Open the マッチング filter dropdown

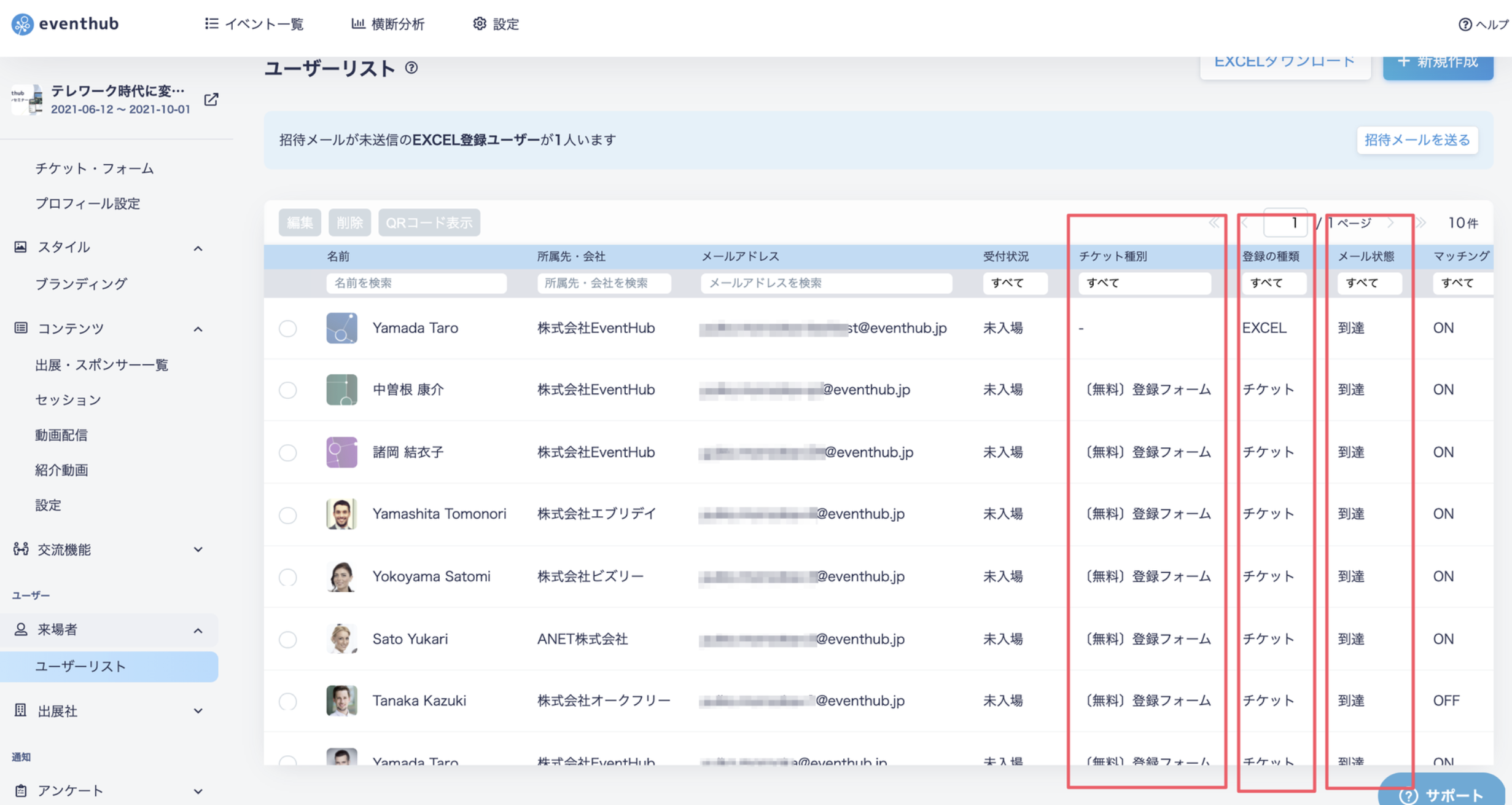point(1463,283)
